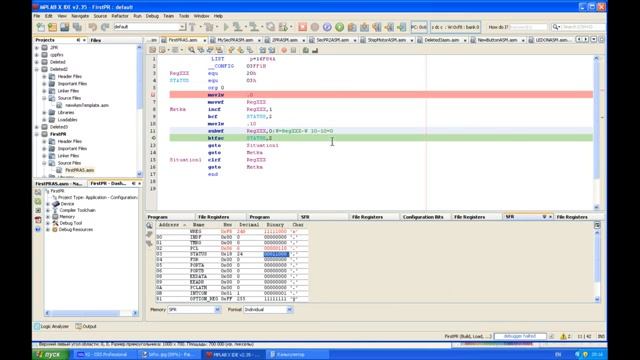
Task: Click the Redo toolbar icon
Action: point(105,27)
